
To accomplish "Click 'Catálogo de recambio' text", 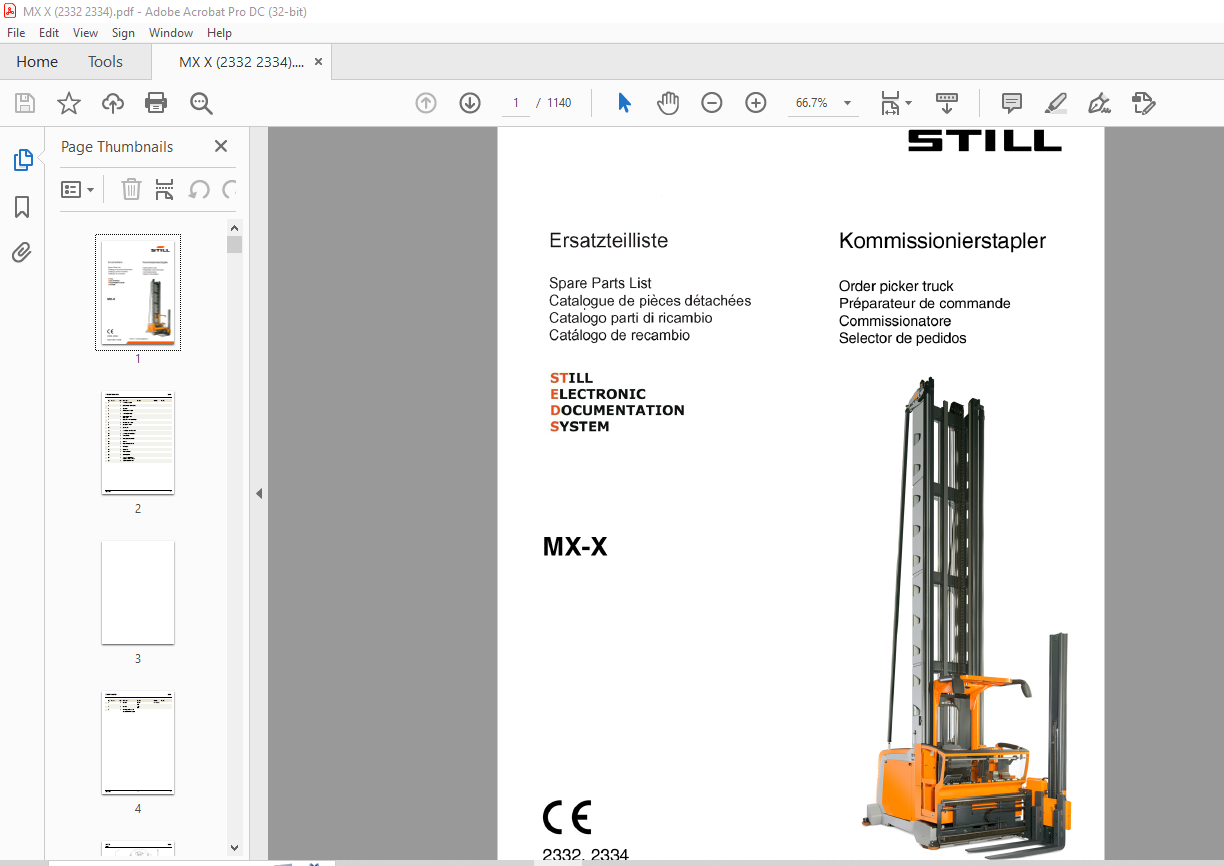I will [x=619, y=336].
